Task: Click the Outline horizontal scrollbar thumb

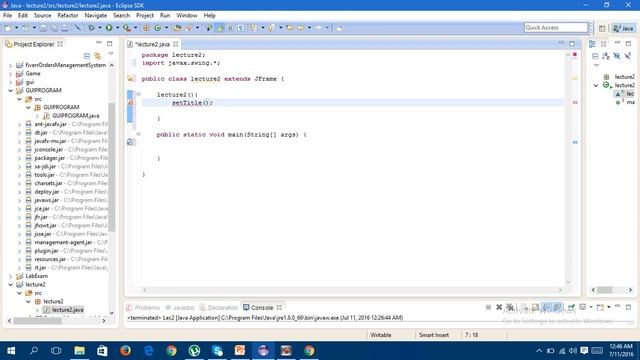Action: 605,290
